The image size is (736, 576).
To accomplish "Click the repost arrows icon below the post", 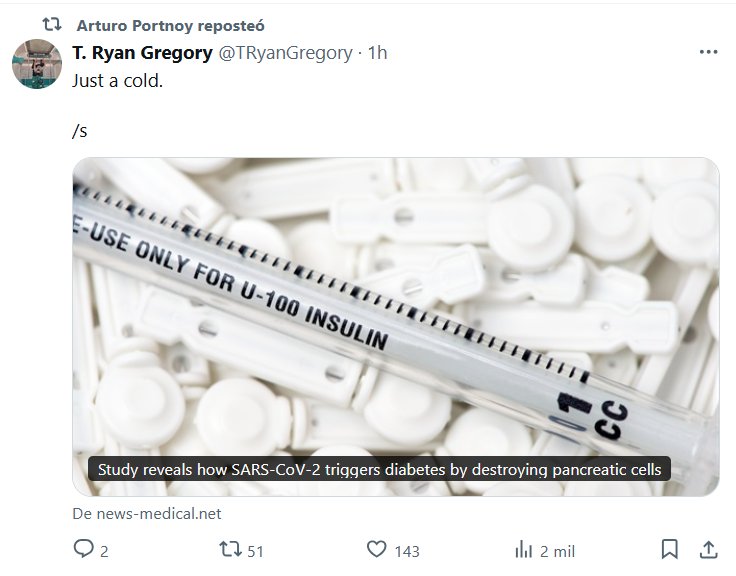I will [x=230, y=550].
